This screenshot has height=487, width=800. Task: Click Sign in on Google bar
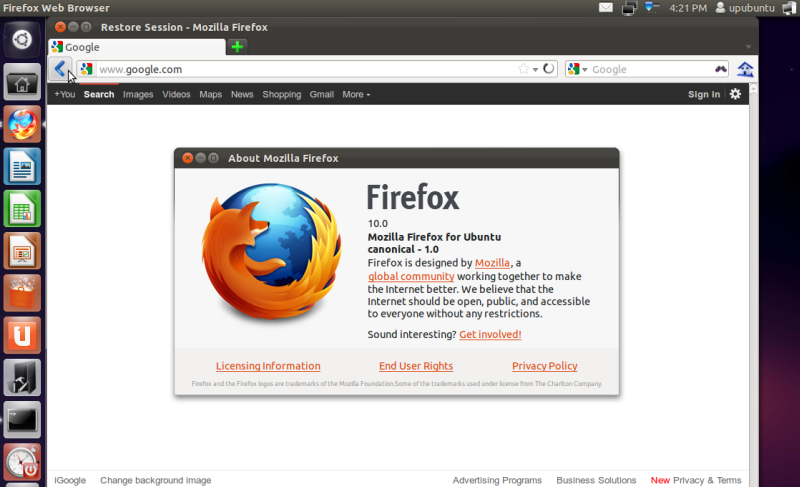click(x=704, y=94)
